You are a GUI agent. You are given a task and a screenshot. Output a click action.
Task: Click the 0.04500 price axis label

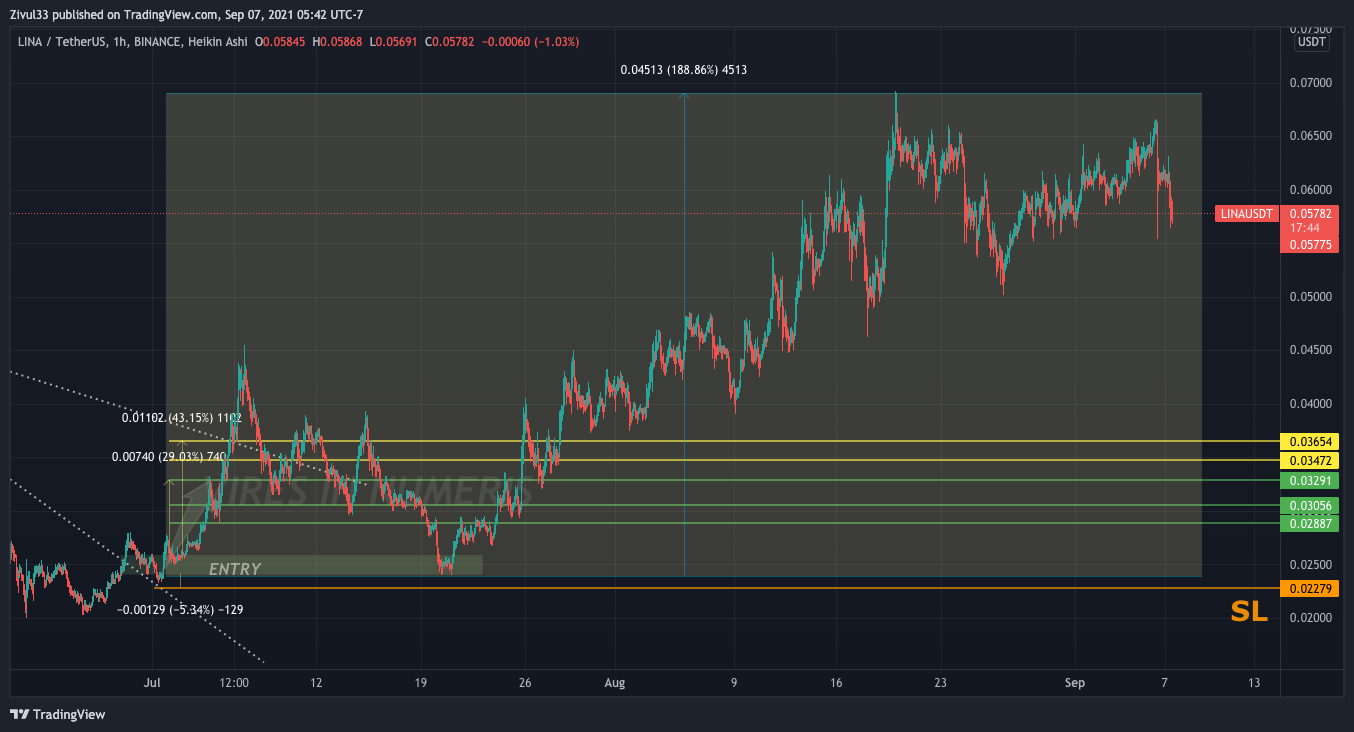click(x=1309, y=350)
